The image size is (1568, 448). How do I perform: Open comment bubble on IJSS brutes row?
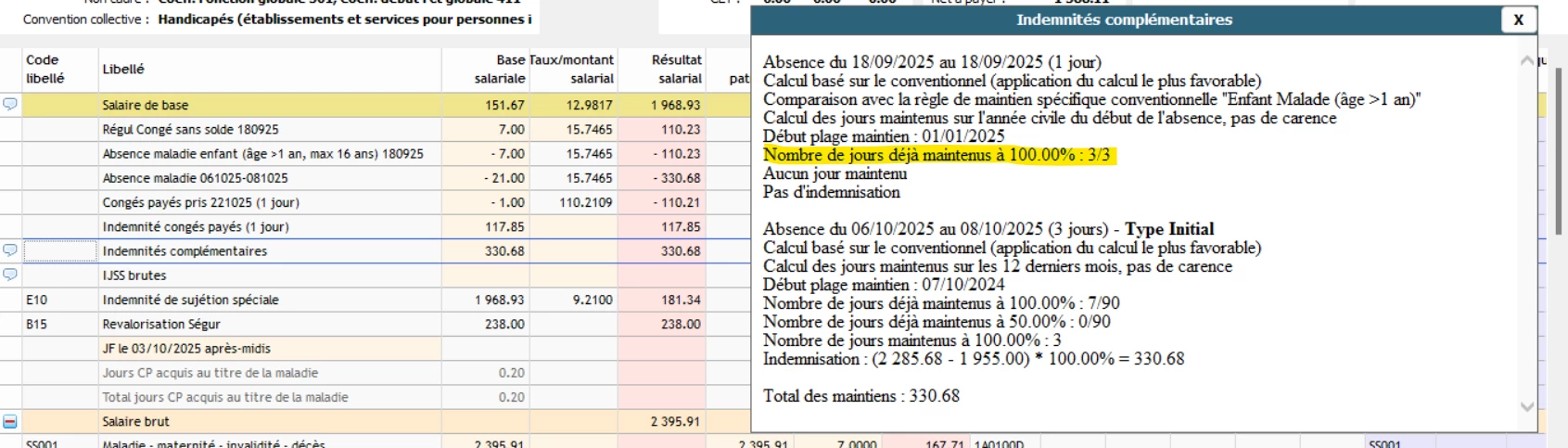click(10, 275)
